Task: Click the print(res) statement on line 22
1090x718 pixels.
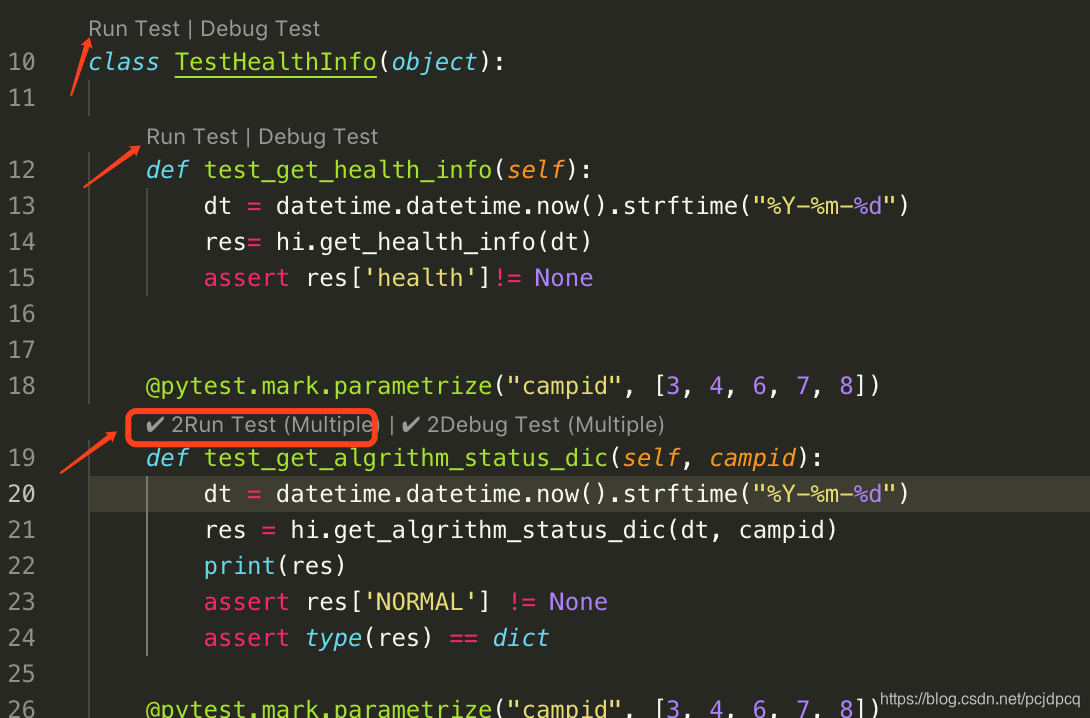Action: [x=275, y=566]
